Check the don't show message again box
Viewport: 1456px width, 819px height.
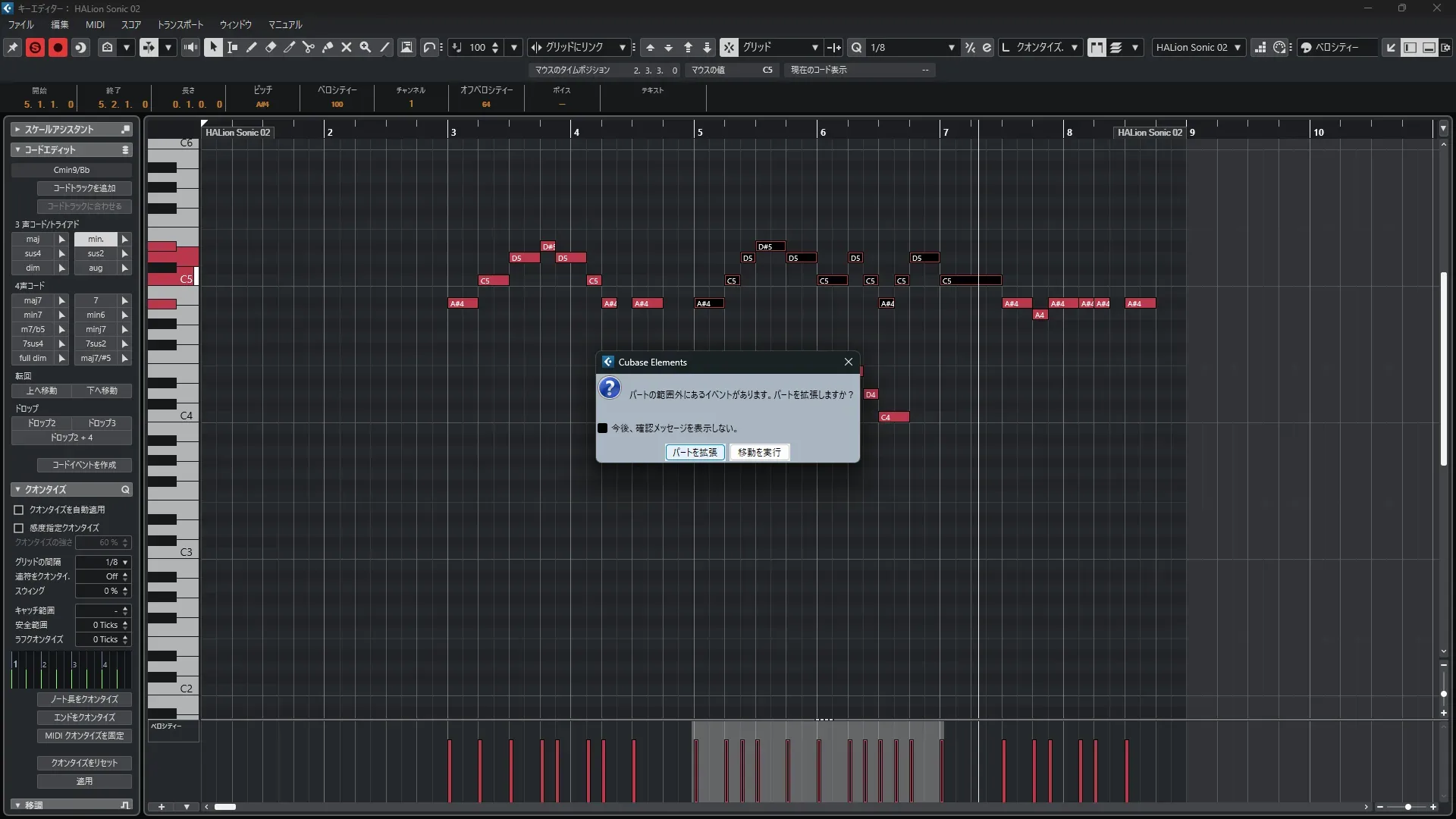[603, 428]
